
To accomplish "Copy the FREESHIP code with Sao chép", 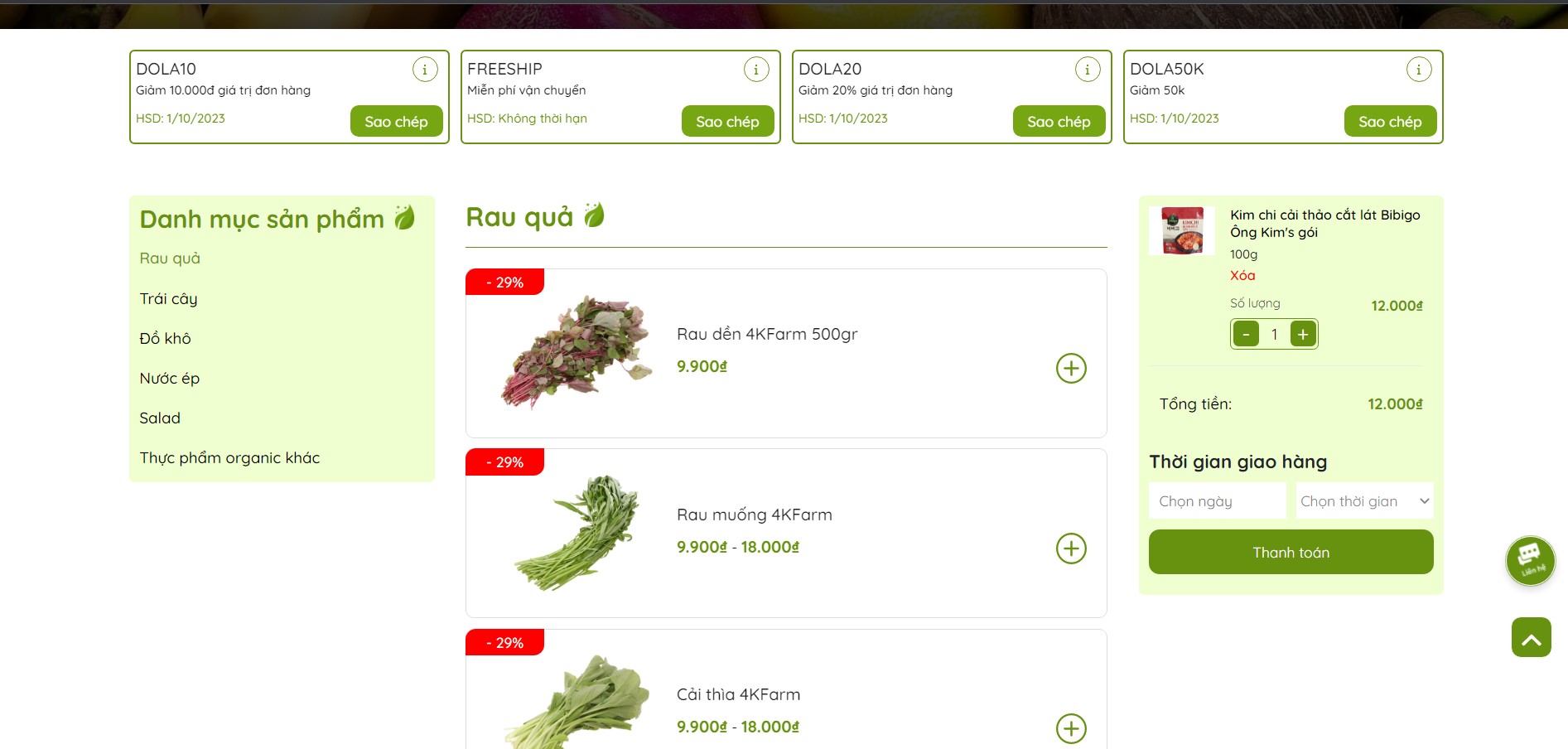I will point(727,121).
